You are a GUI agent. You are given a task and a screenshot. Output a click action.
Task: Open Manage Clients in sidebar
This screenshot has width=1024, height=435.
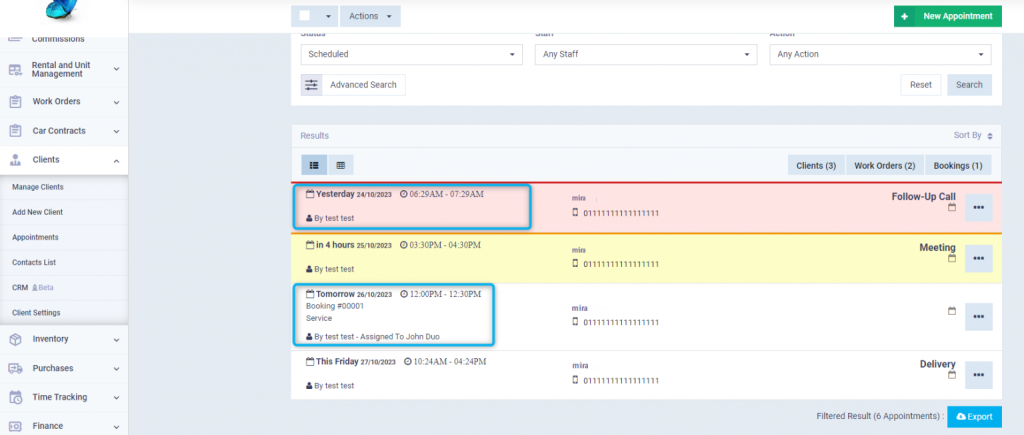click(x=38, y=187)
